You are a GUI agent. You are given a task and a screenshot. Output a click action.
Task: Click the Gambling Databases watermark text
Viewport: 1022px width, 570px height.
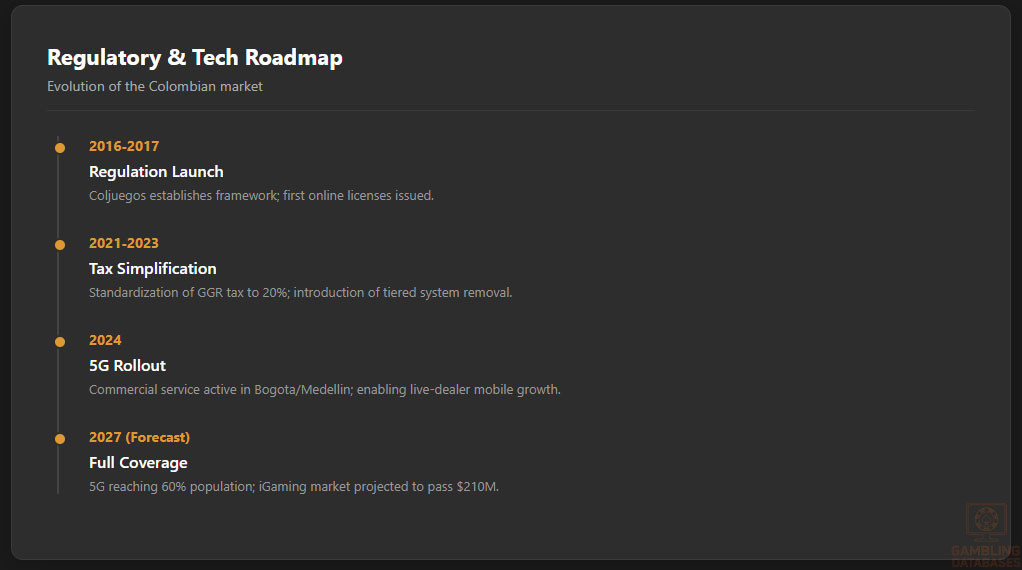(986, 556)
